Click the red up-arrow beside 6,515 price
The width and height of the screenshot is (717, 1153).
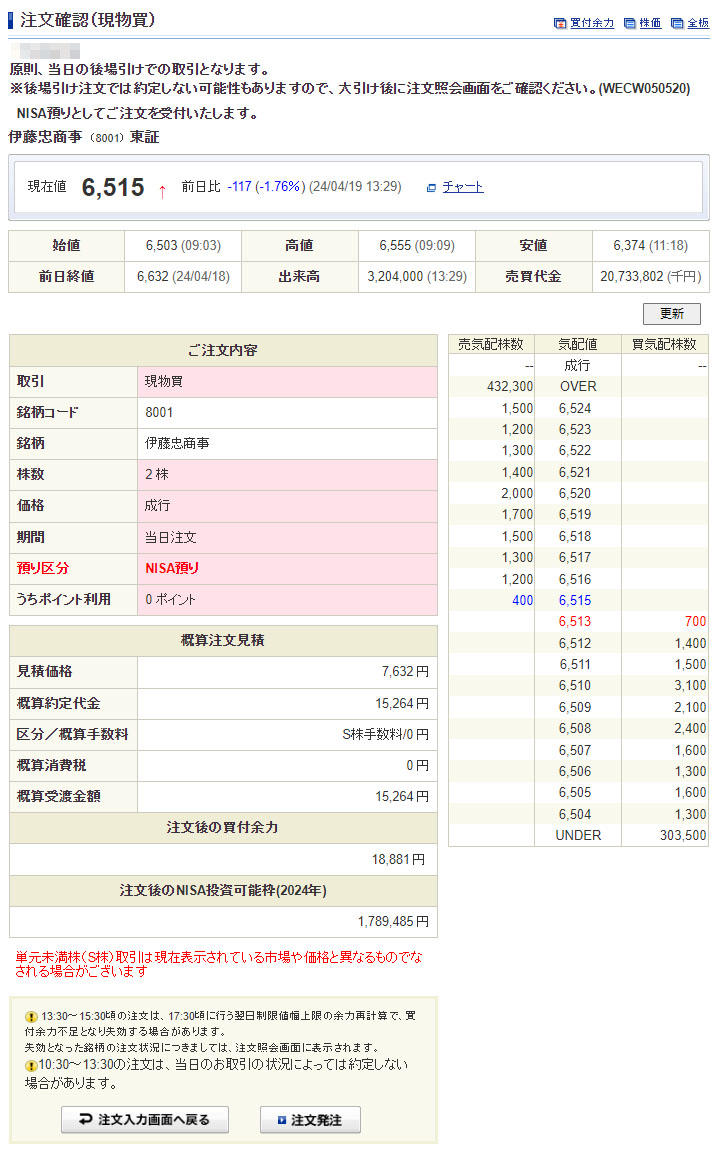coord(163,190)
